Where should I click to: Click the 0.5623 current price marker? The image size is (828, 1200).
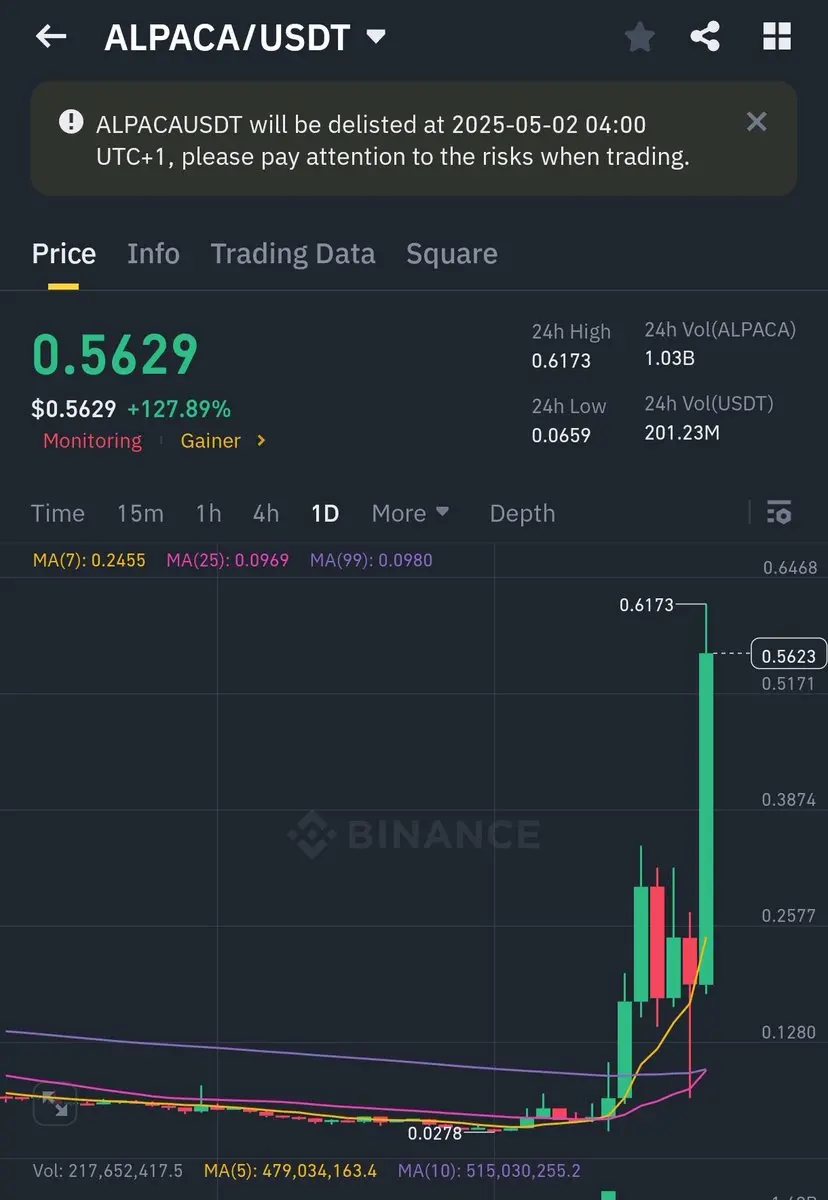point(789,656)
